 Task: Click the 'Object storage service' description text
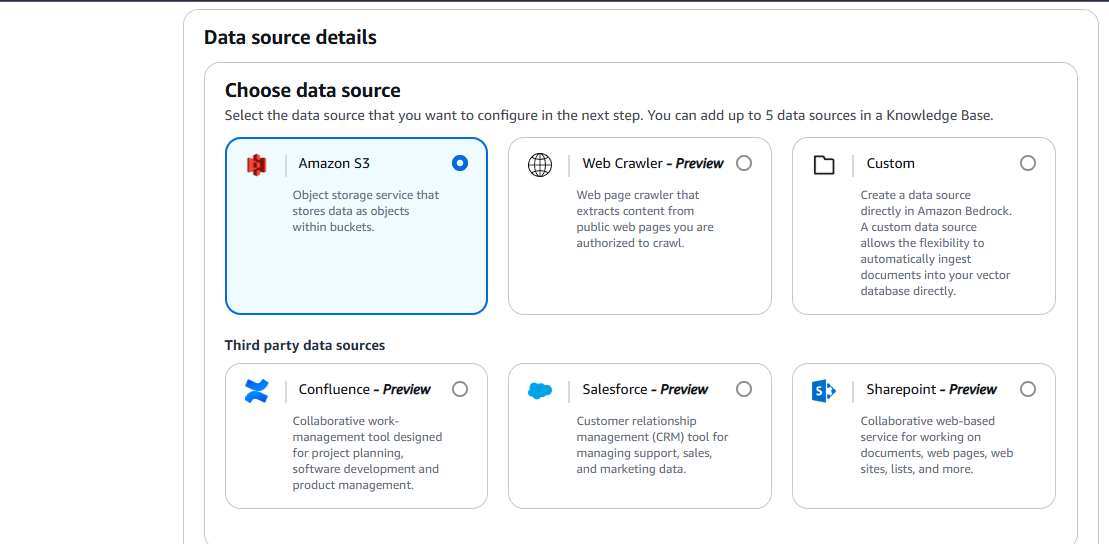tap(366, 211)
